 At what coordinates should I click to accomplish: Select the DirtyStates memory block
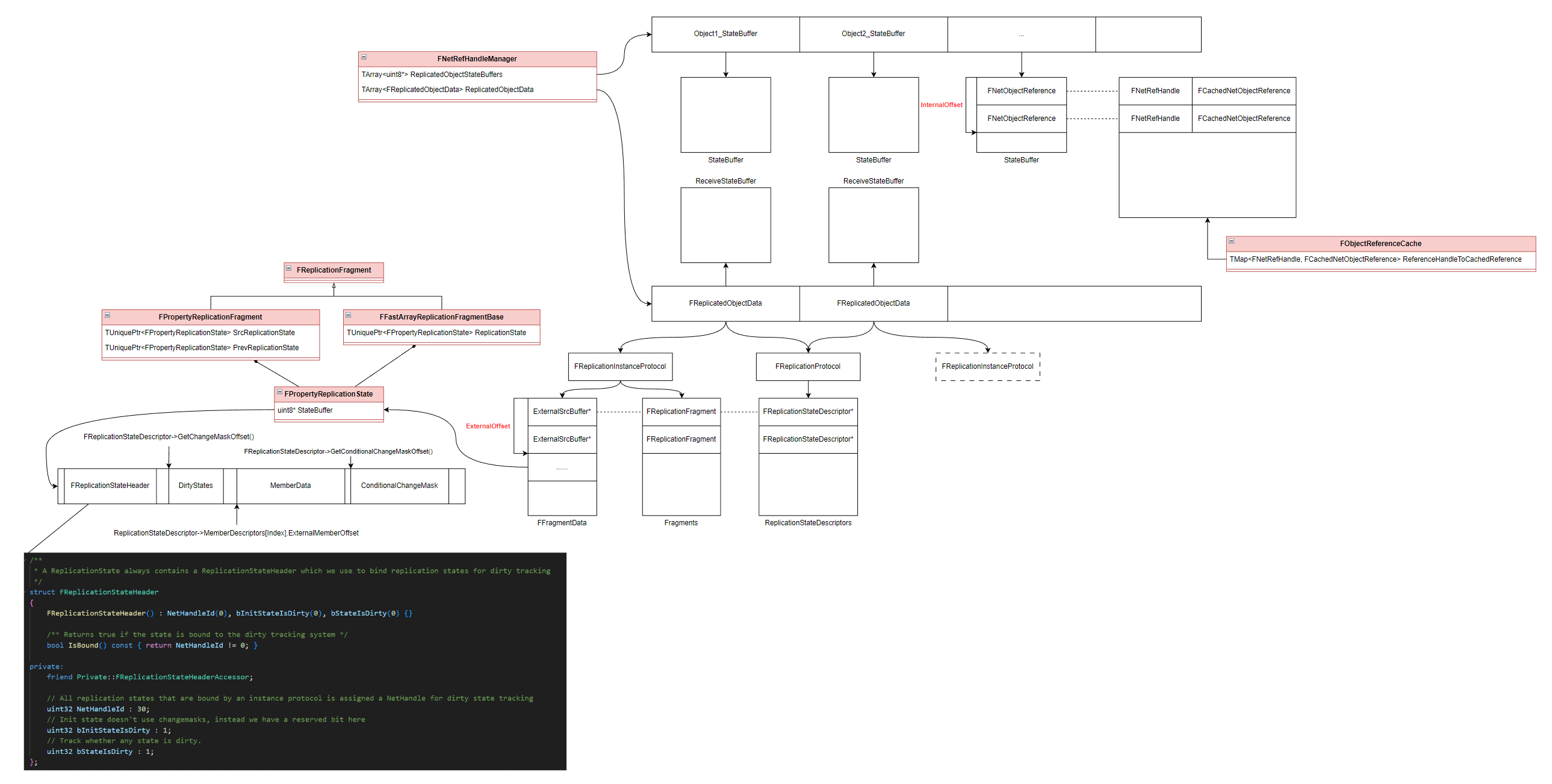click(195, 486)
